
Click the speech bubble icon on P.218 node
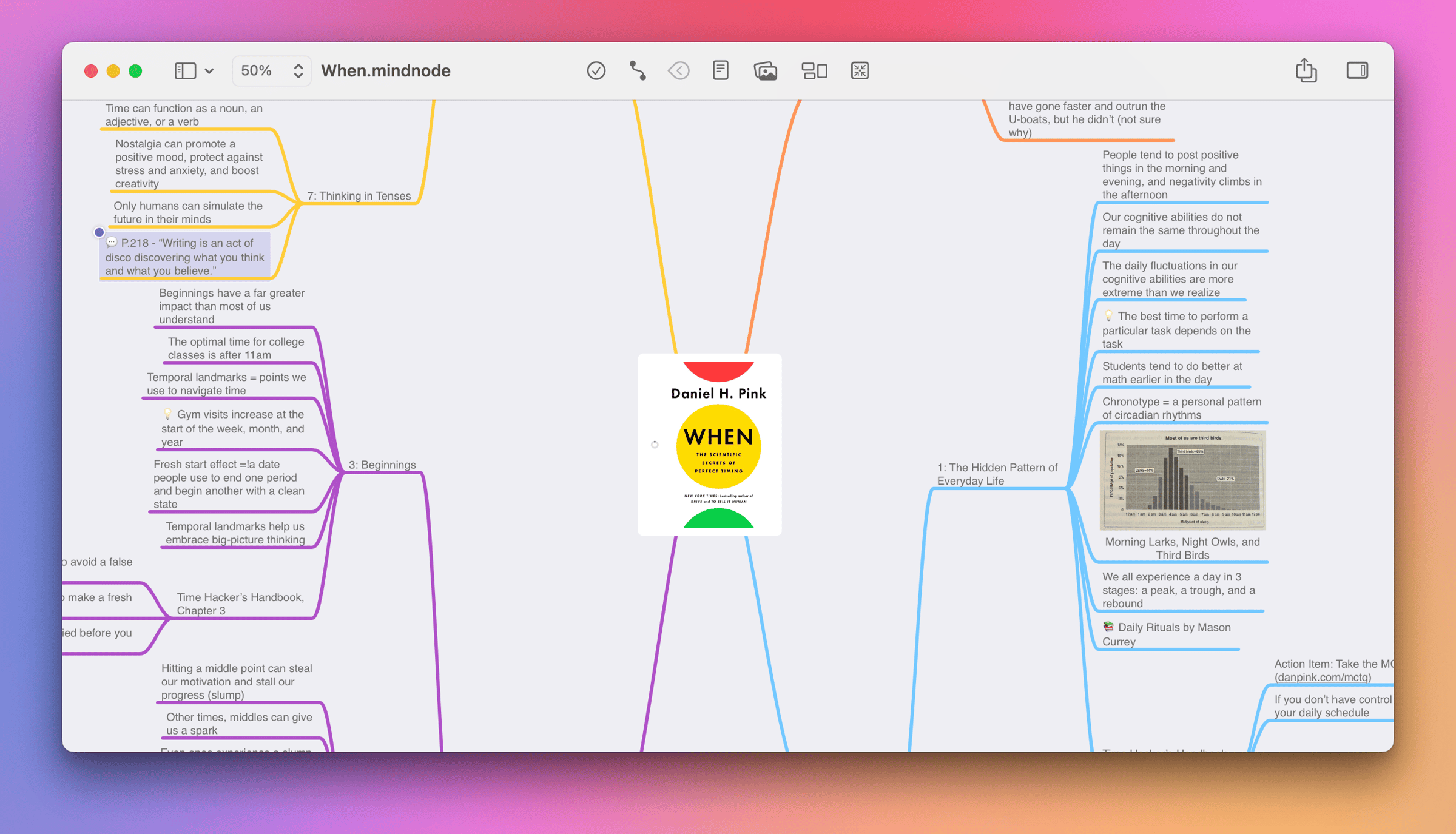tap(111, 242)
